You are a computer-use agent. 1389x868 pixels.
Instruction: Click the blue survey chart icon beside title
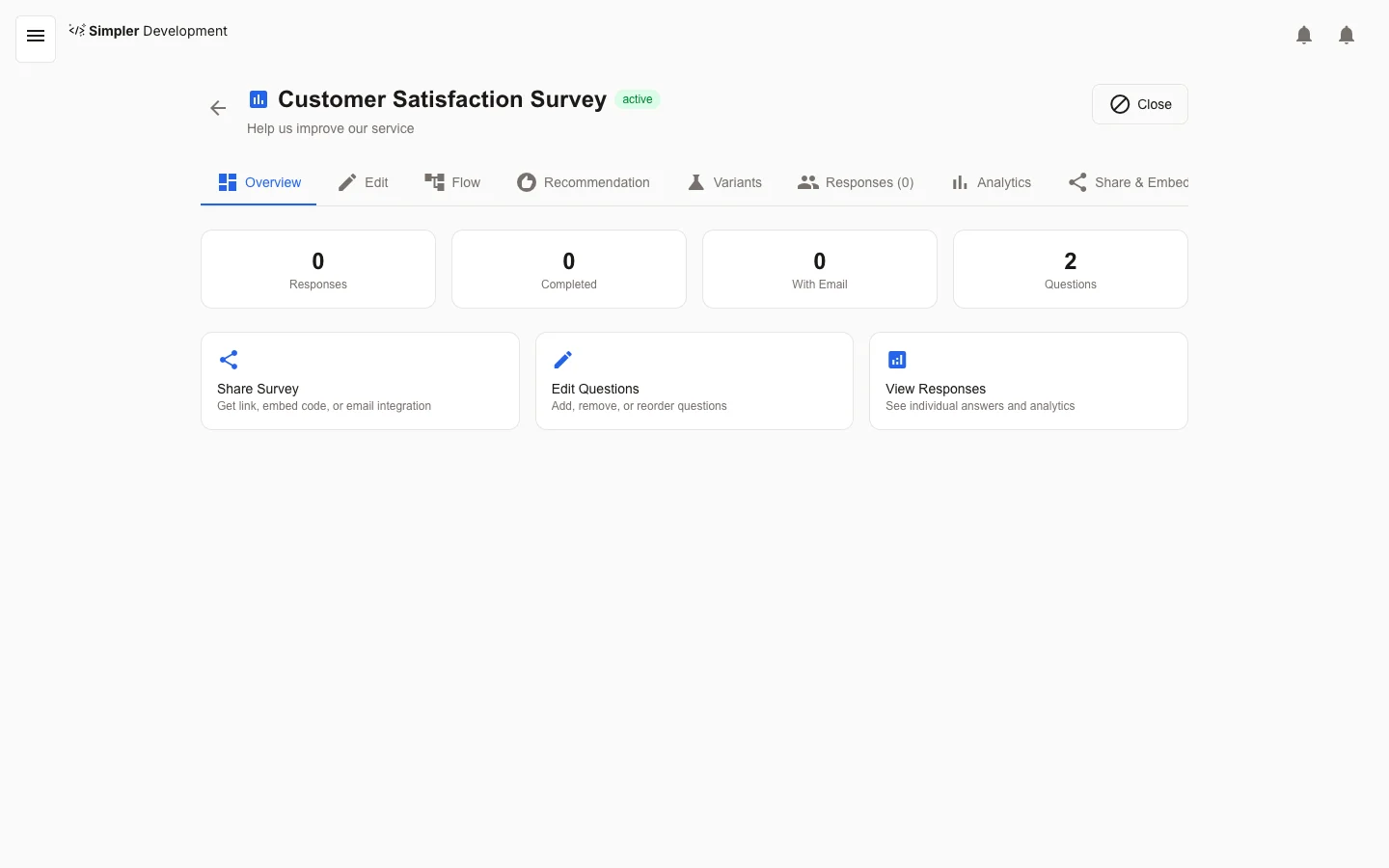pyautogui.click(x=259, y=99)
